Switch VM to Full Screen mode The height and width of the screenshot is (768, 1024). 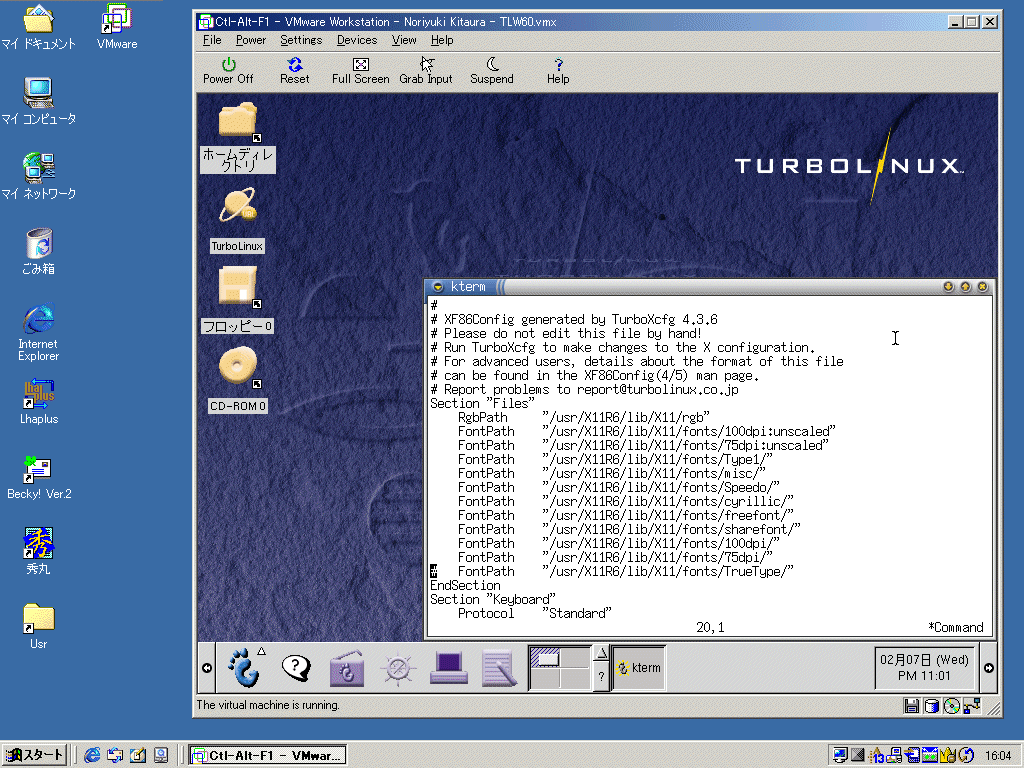360,71
